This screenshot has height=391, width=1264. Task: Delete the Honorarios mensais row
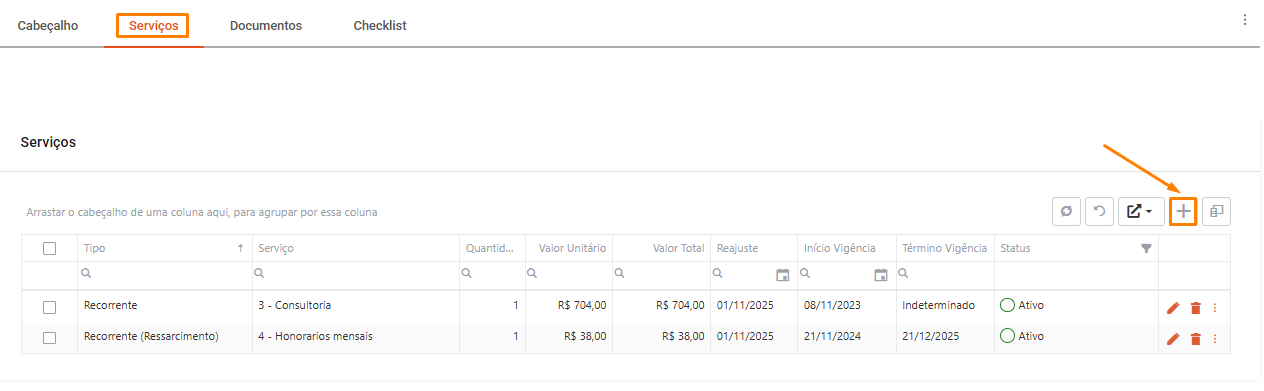click(1195, 340)
